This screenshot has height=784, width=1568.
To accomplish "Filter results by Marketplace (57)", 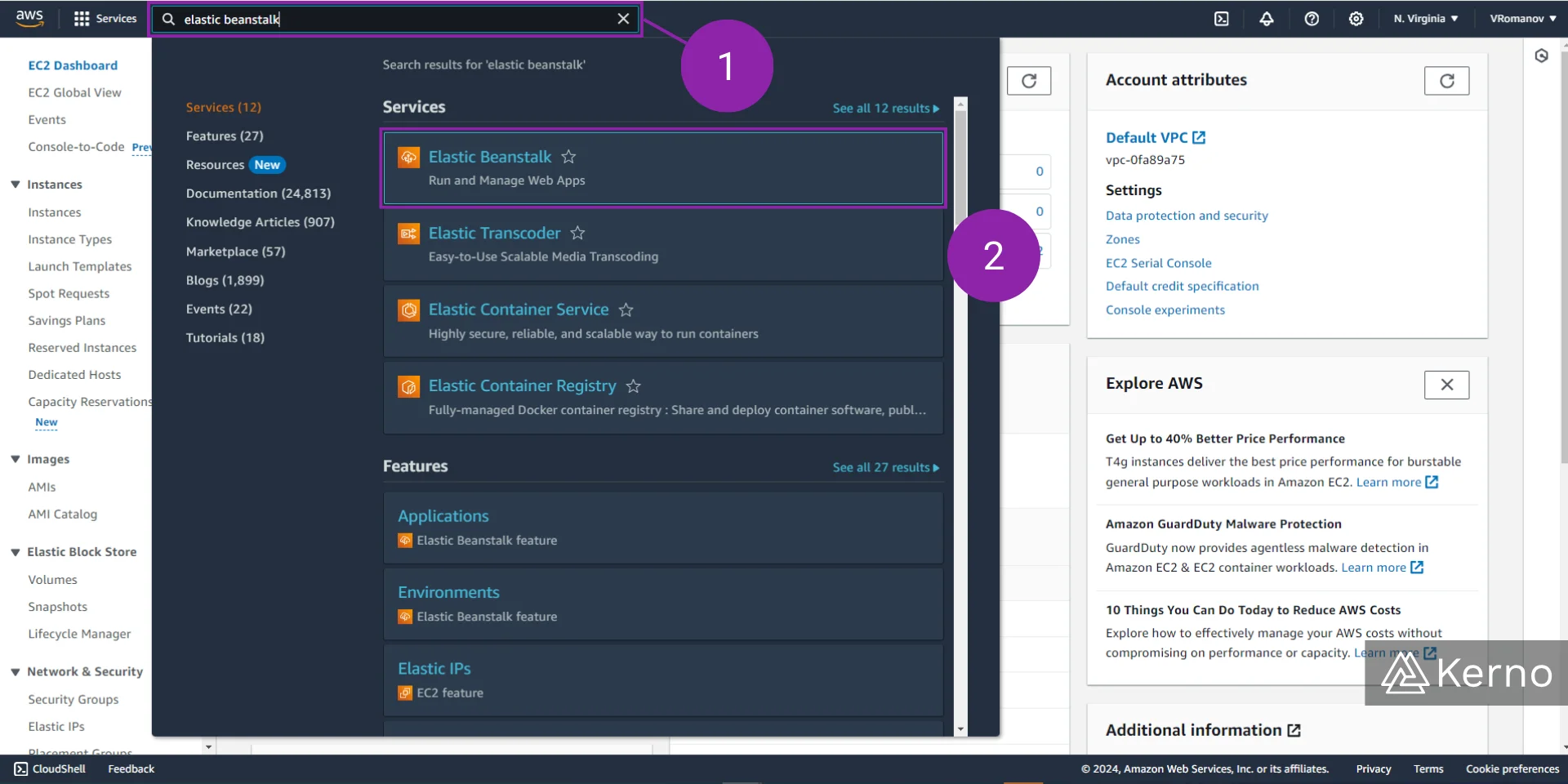I will click(x=235, y=251).
